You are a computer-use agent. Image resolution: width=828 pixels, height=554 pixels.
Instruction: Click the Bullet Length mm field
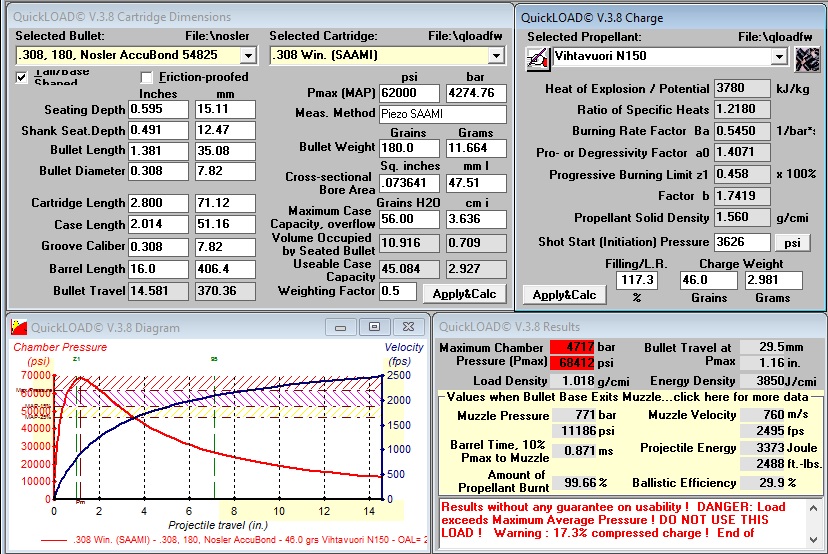[225, 151]
